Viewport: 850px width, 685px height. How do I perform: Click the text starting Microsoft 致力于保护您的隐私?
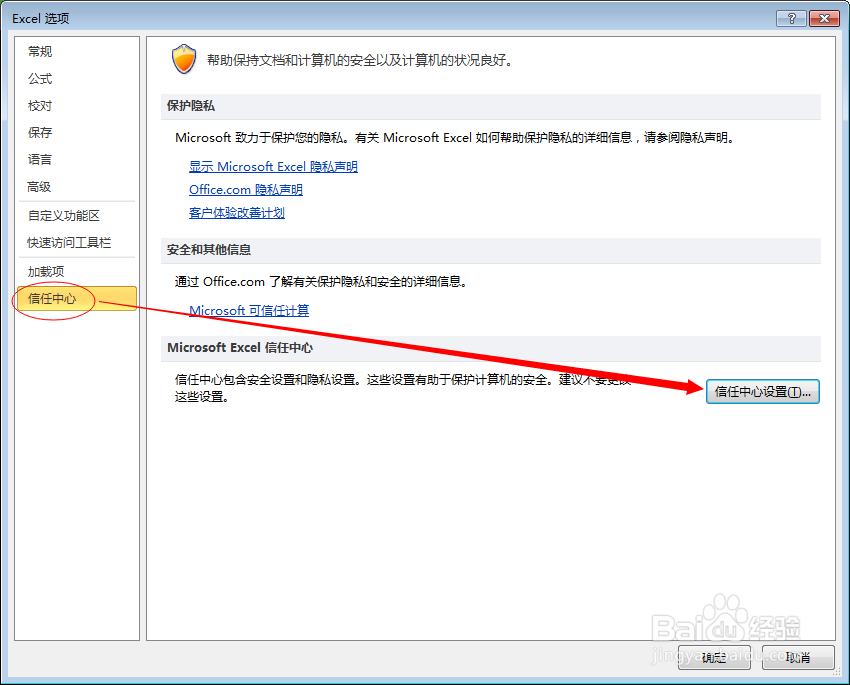[455, 138]
